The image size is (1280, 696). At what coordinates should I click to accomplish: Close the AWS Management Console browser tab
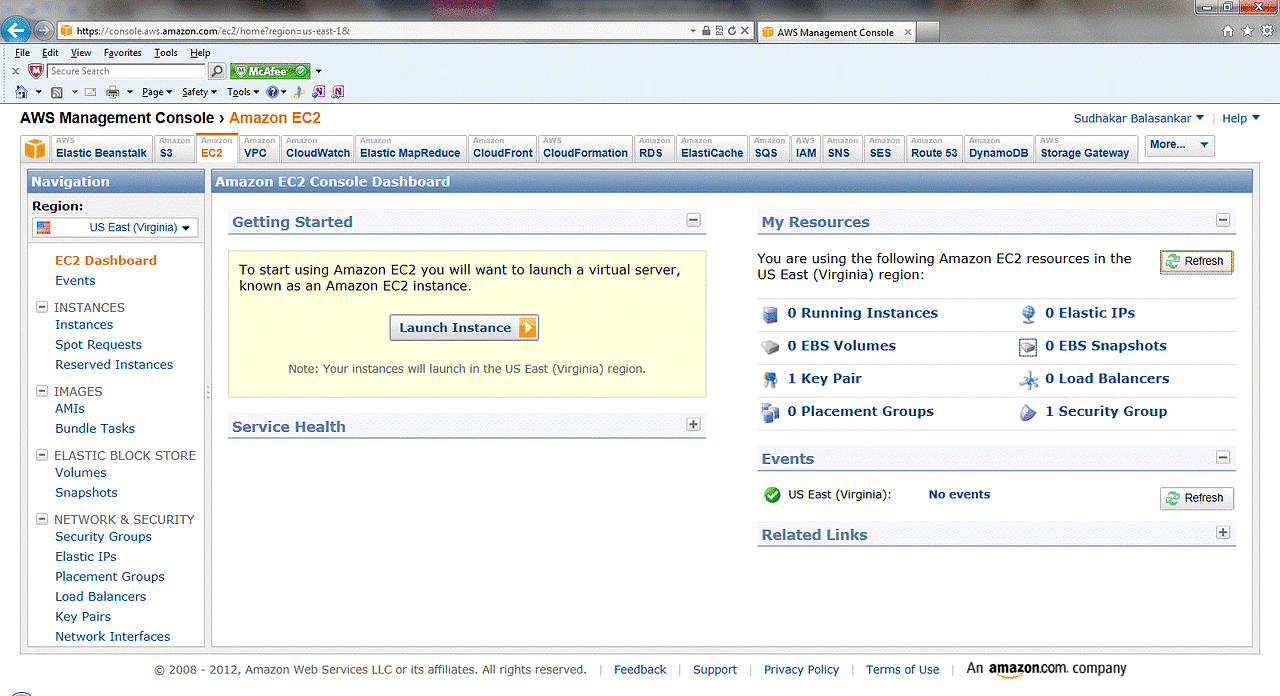(x=908, y=32)
